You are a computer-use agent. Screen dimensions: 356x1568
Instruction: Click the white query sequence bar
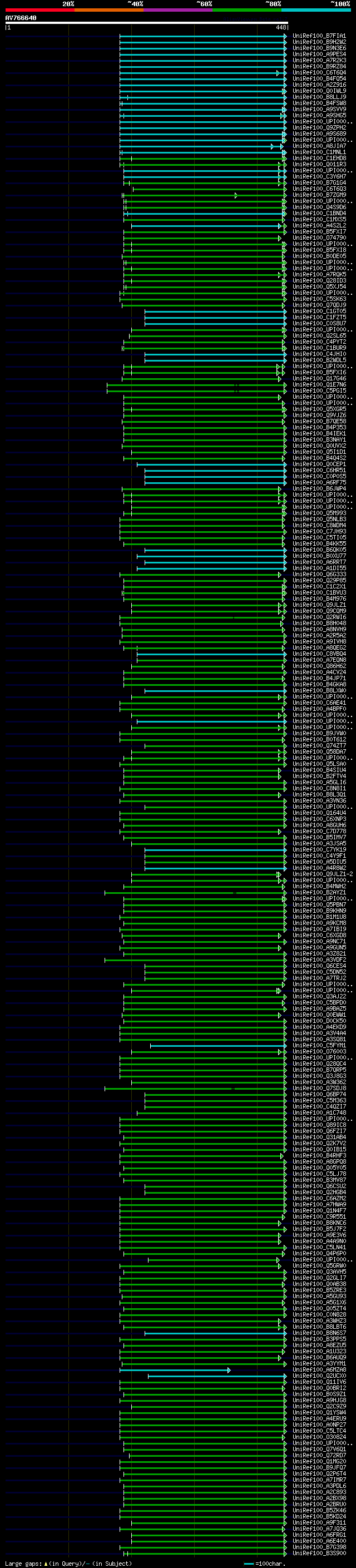[147, 23]
